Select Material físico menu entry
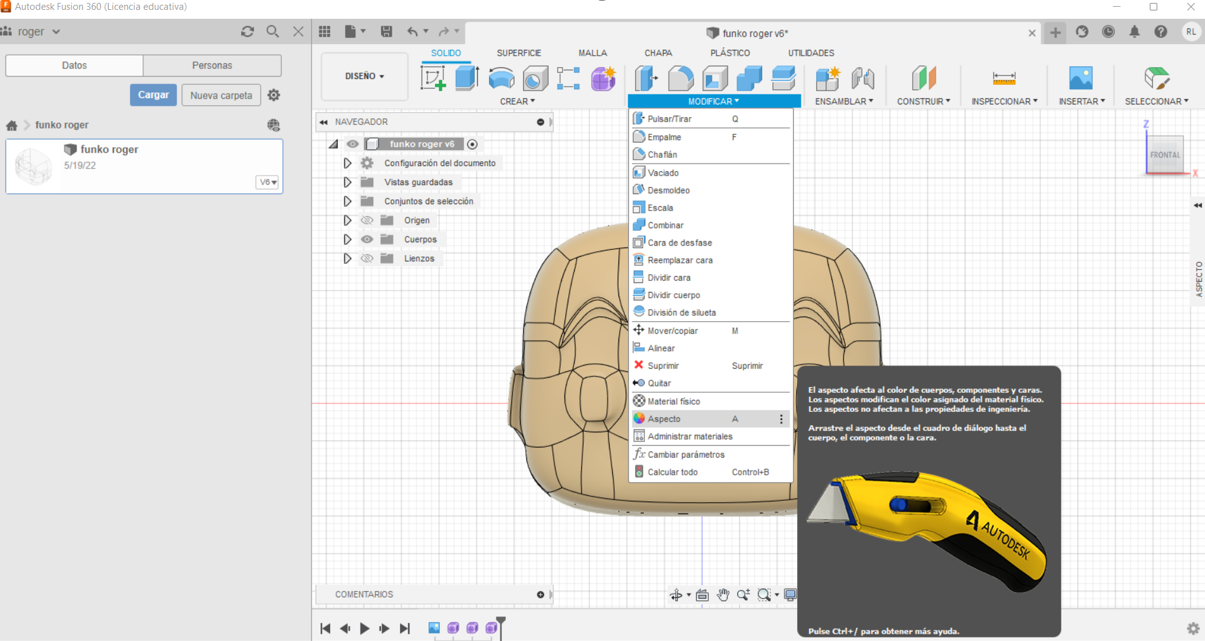This screenshot has width=1205, height=641. click(673, 401)
